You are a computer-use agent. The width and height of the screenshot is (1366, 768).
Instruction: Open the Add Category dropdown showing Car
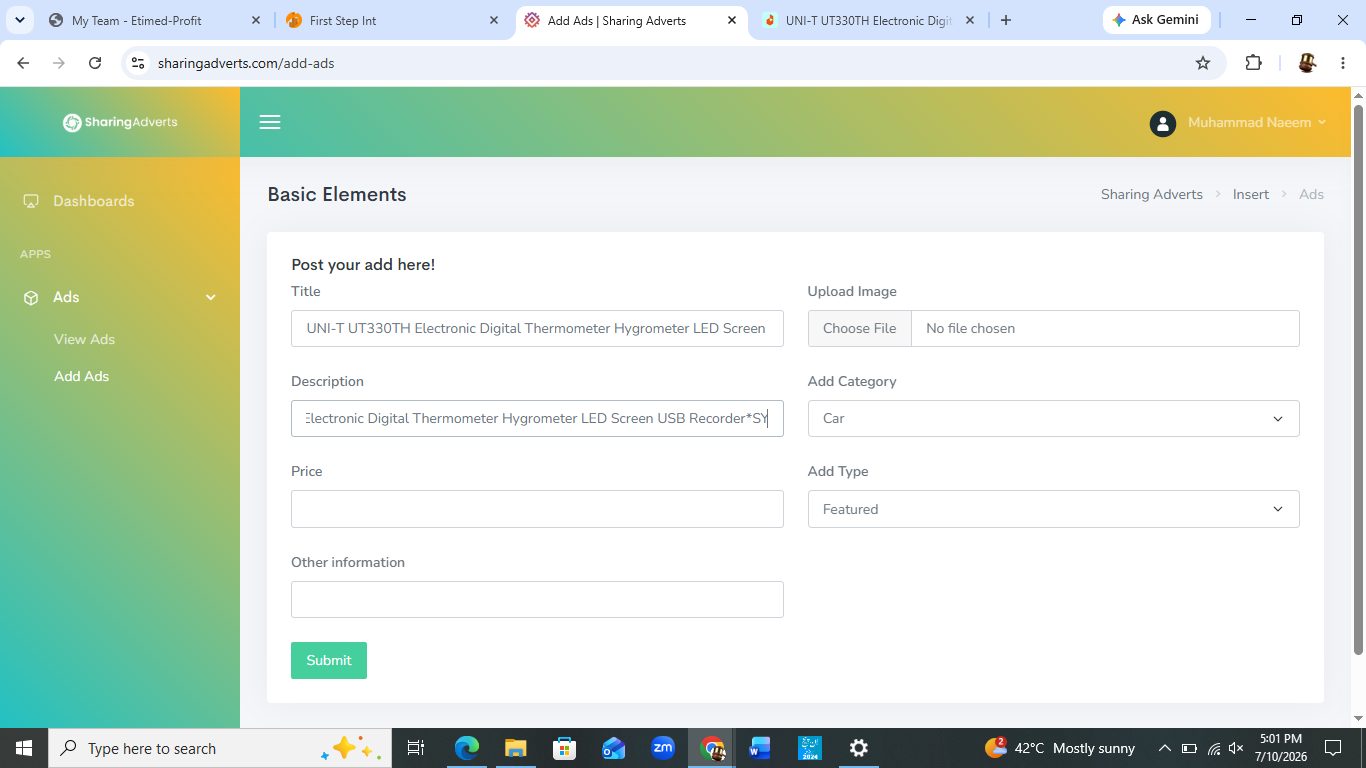click(x=1053, y=419)
